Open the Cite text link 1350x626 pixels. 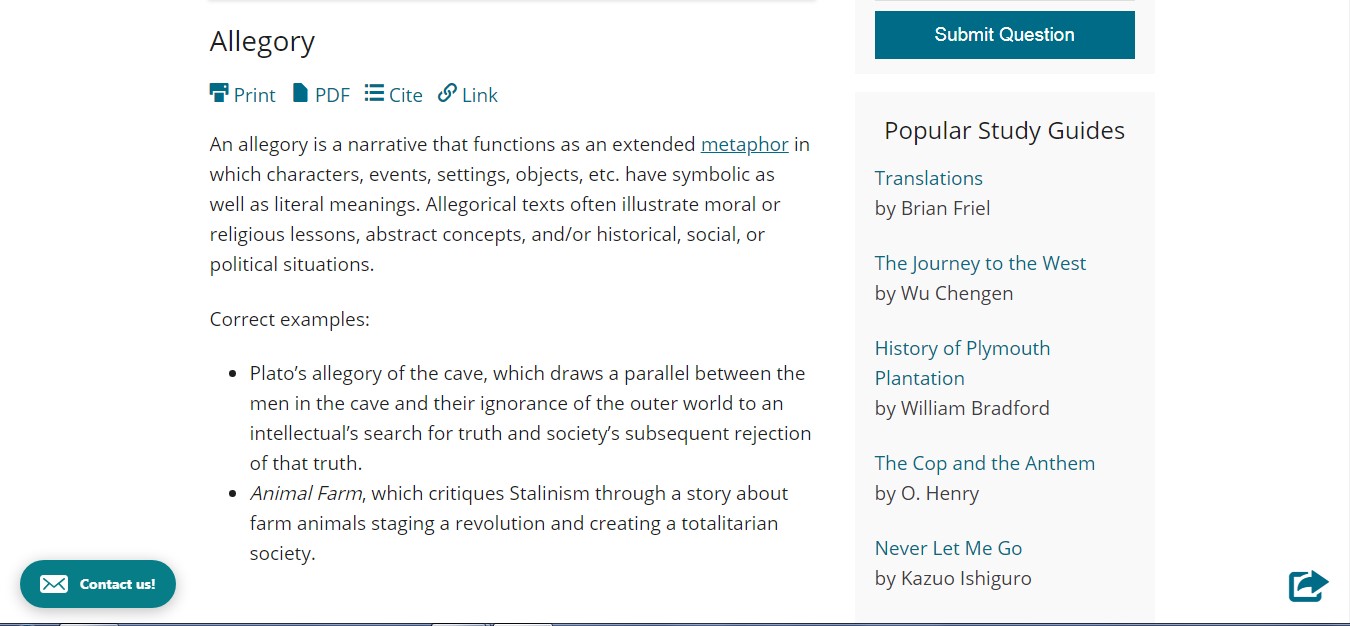pos(406,95)
